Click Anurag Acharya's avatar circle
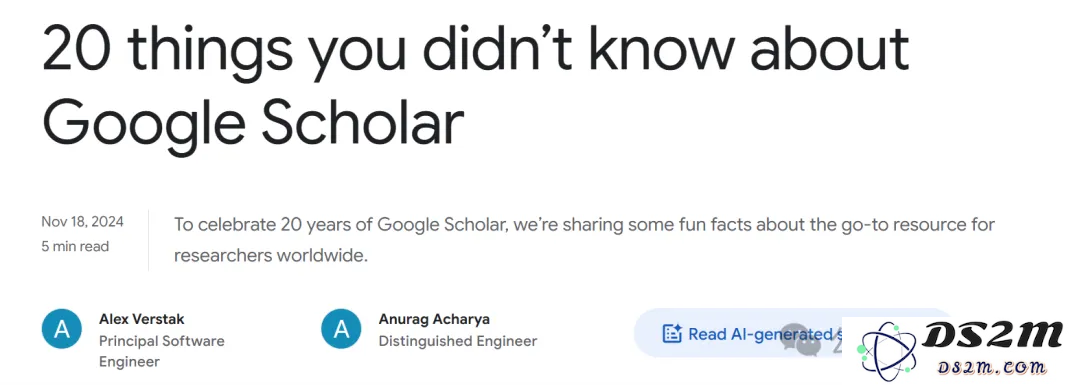 (x=341, y=329)
